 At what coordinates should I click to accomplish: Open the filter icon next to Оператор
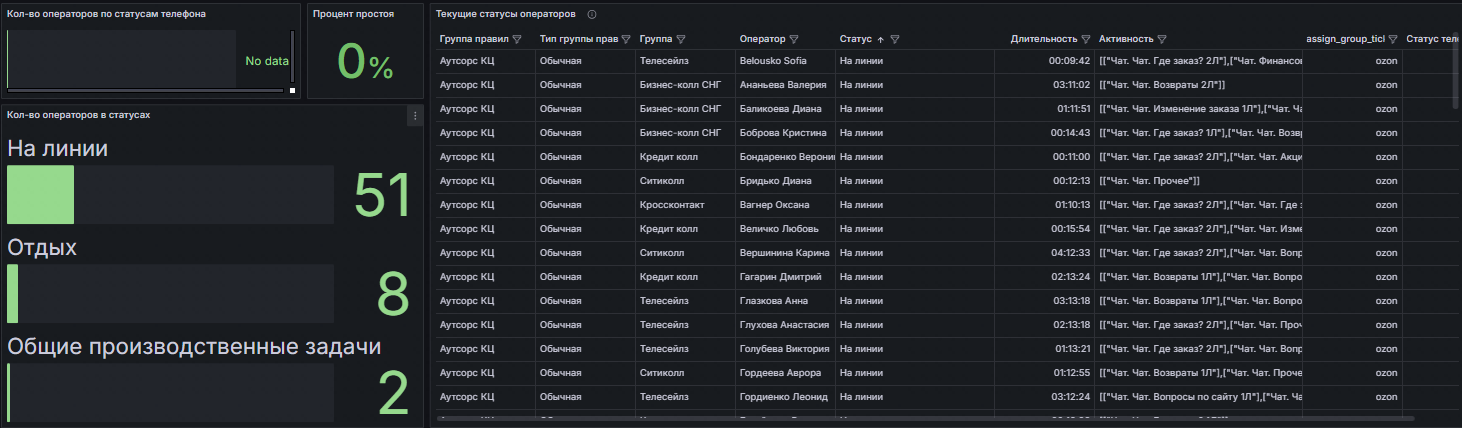click(793, 40)
